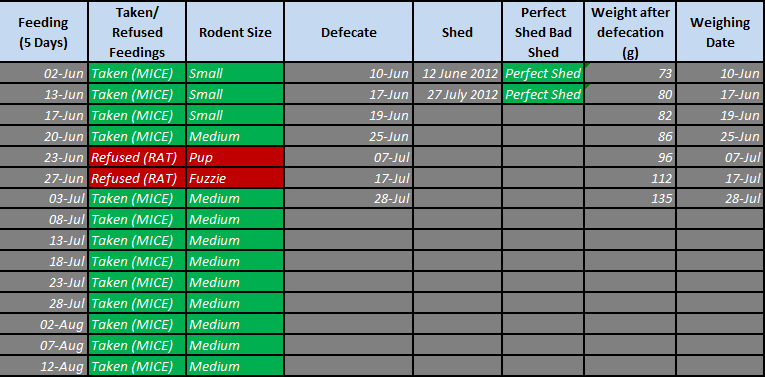Click the Rodent Size header cell
Screen dimensions: 765x377
235,32
